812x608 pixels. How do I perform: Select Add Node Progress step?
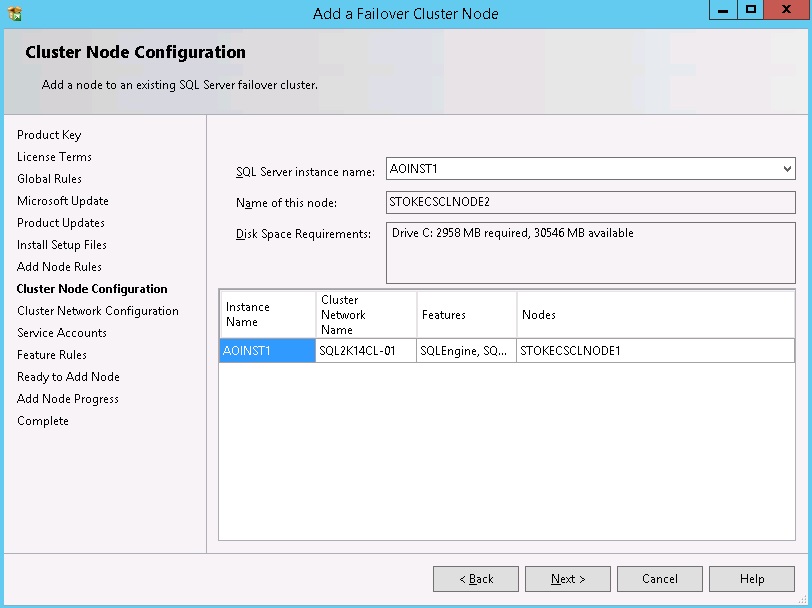[67, 399]
